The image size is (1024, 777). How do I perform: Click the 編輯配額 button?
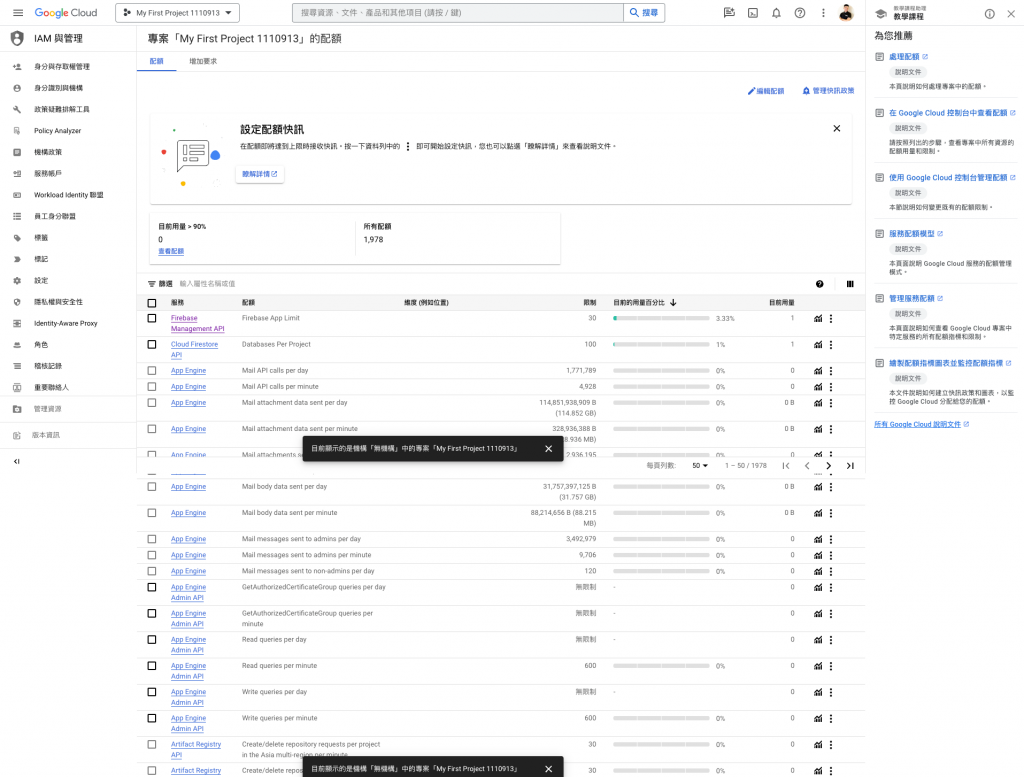765,91
